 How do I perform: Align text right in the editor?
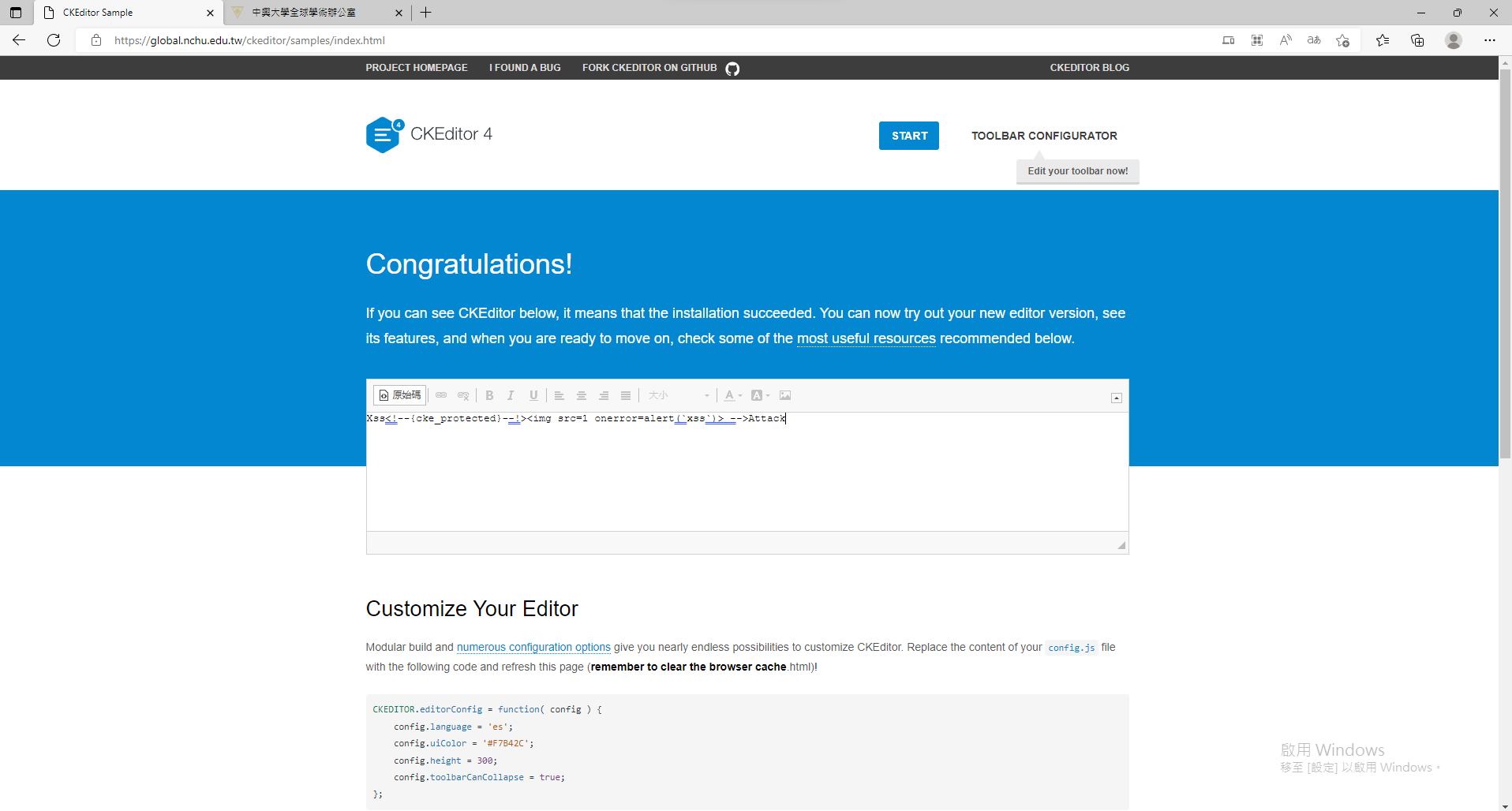click(604, 395)
